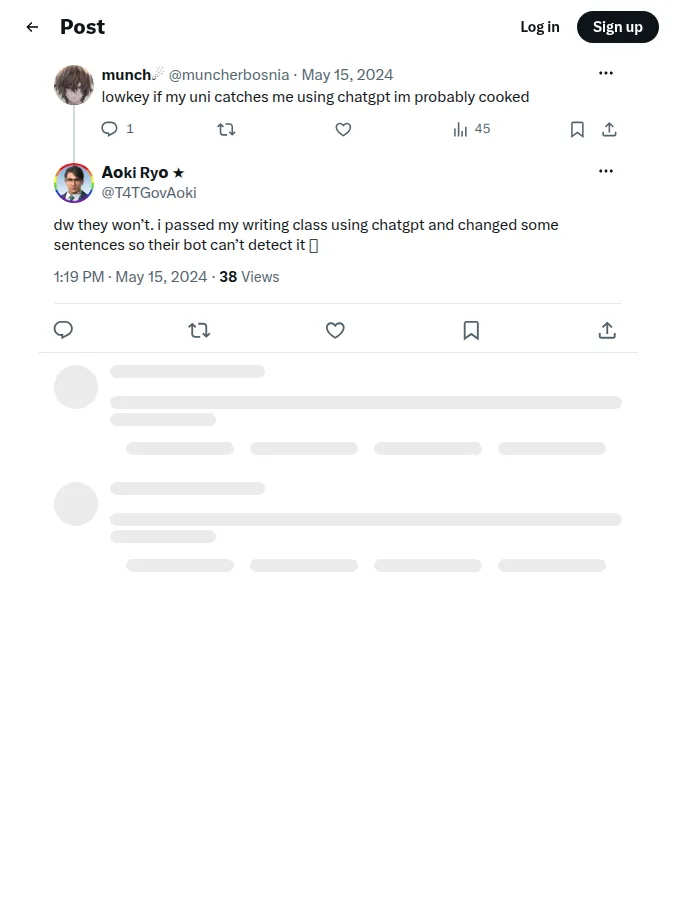The width and height of the screenshot is (675, 900).
Task: Bookmark munch's post
Action: [577, 129]
